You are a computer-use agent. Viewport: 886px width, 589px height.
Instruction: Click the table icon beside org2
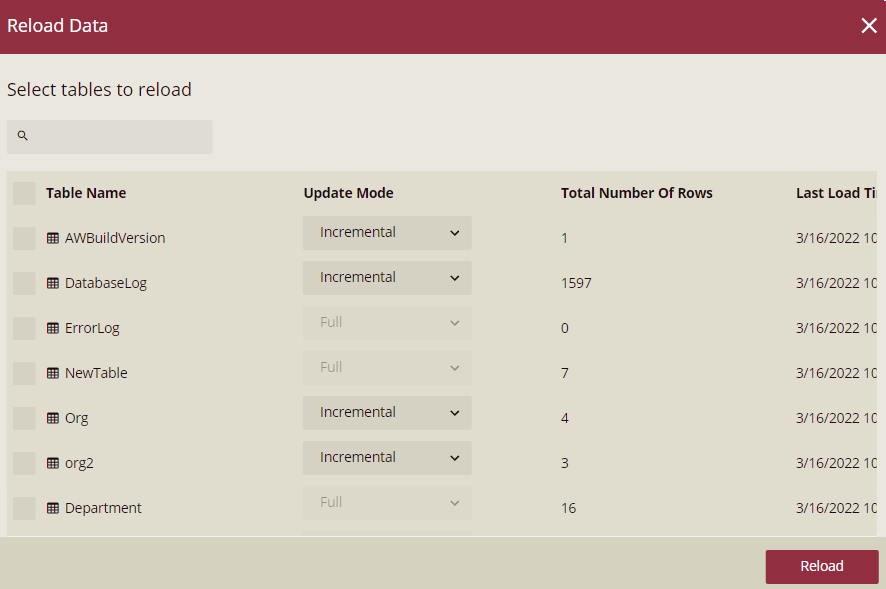pyautogui.click(x=51, y=462)
